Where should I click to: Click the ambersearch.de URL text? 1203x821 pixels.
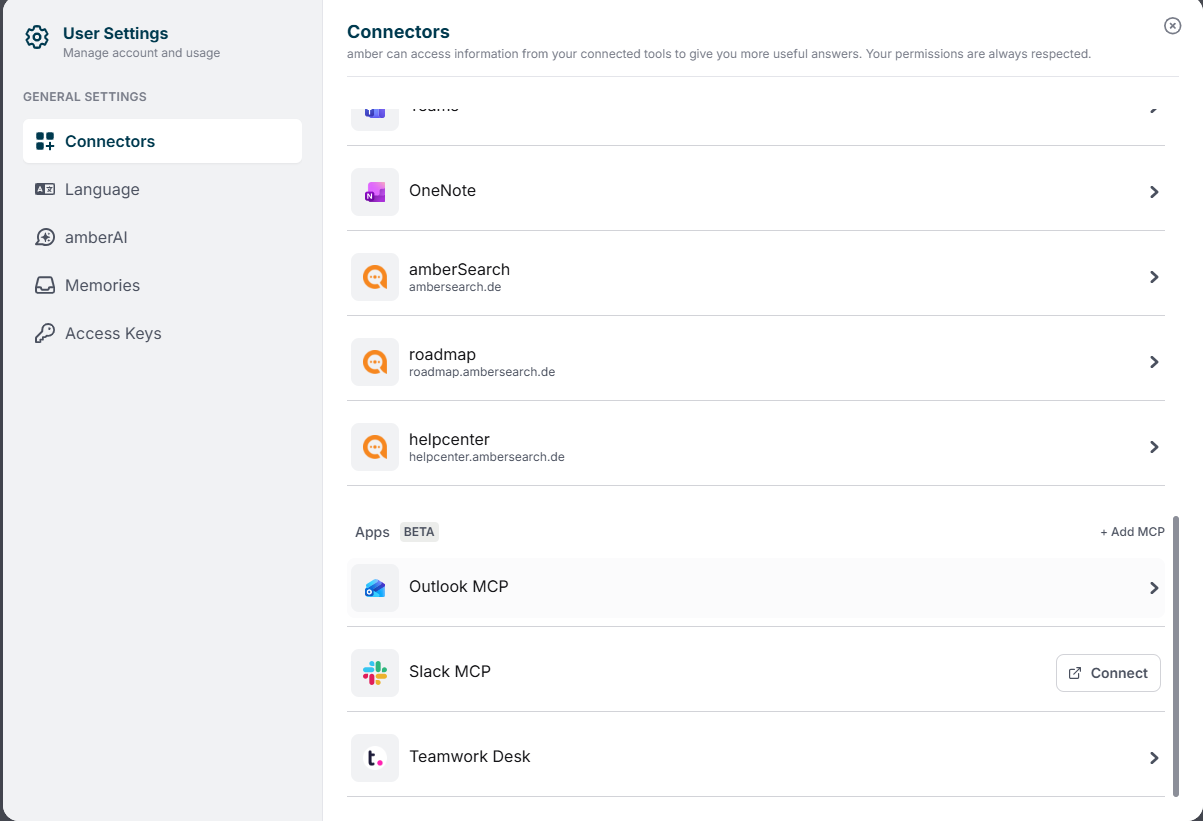point(455,287)
